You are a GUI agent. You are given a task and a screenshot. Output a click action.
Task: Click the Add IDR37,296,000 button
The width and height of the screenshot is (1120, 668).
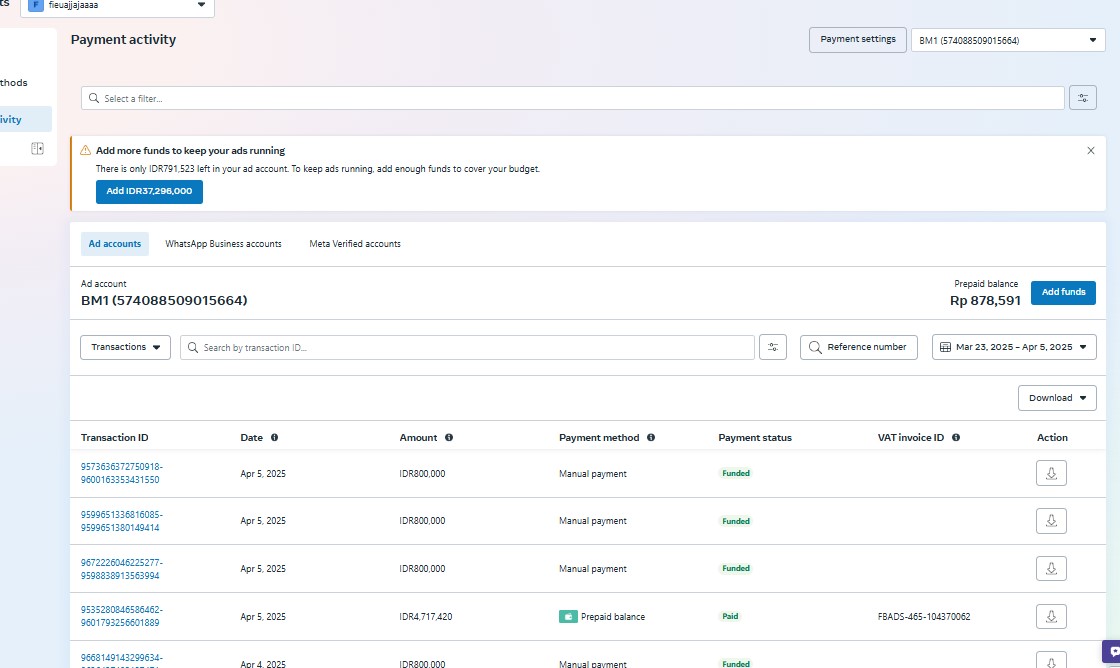click(149, 191)
